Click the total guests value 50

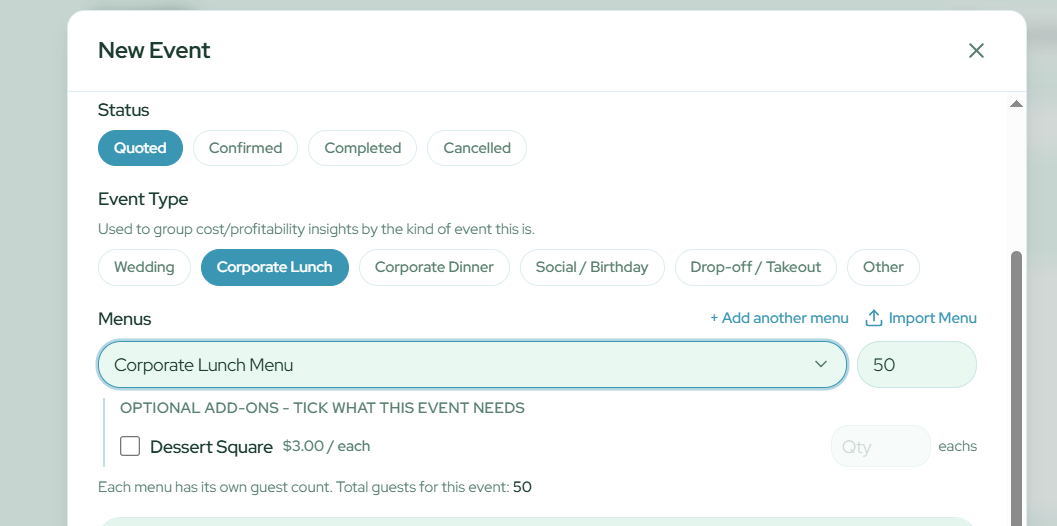tap(522, 487)
